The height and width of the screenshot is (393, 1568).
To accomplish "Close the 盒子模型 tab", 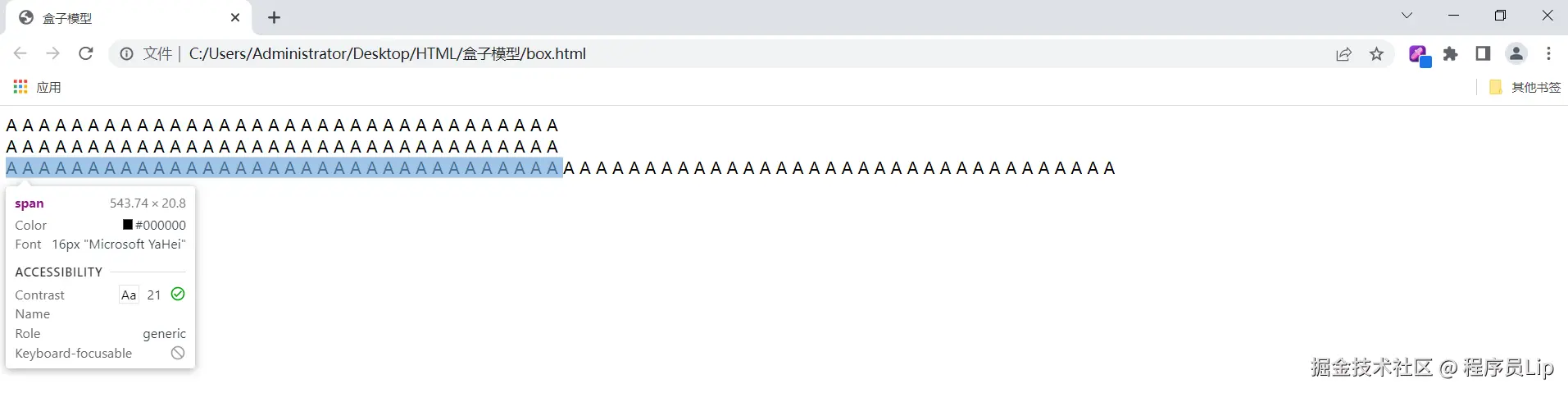I will (x=235, y=17).
